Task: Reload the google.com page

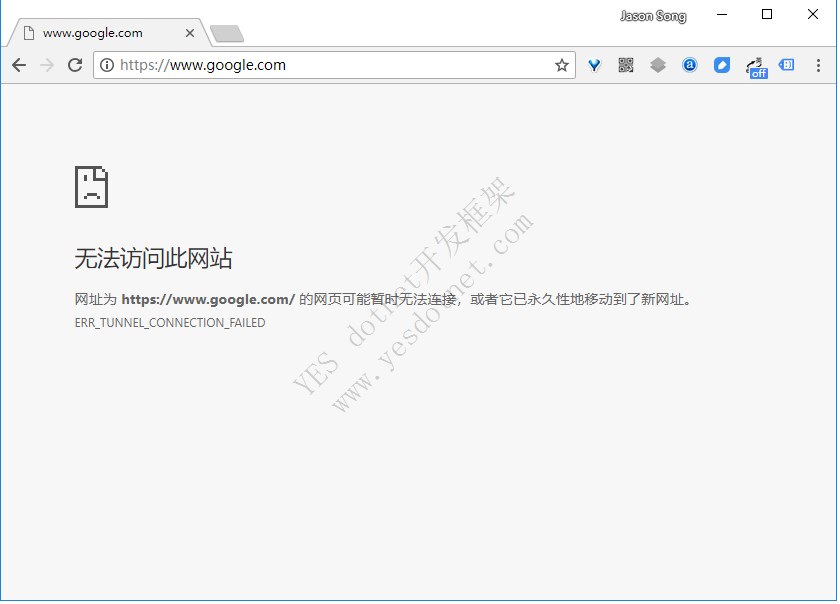Action: pos(75,65)
